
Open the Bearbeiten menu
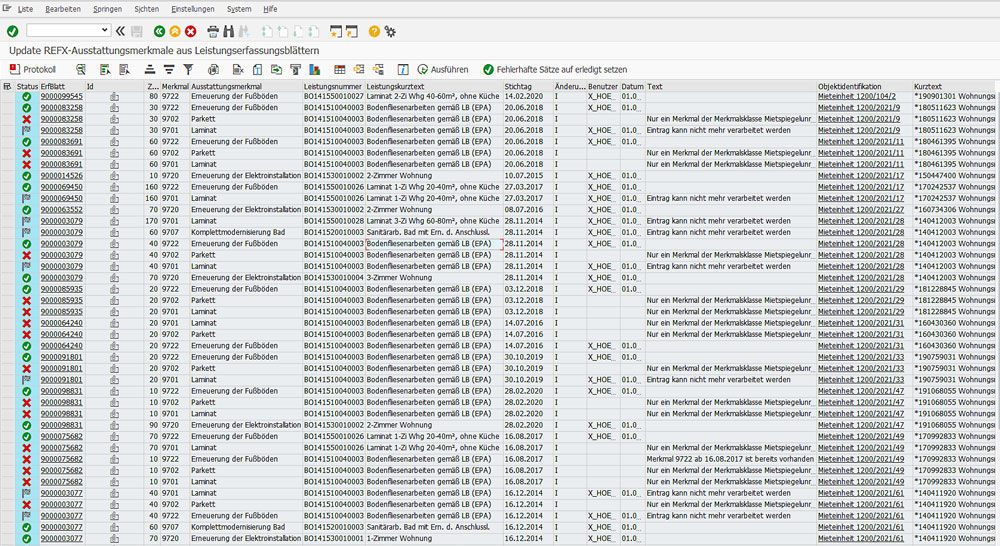(x=63, y=8)
